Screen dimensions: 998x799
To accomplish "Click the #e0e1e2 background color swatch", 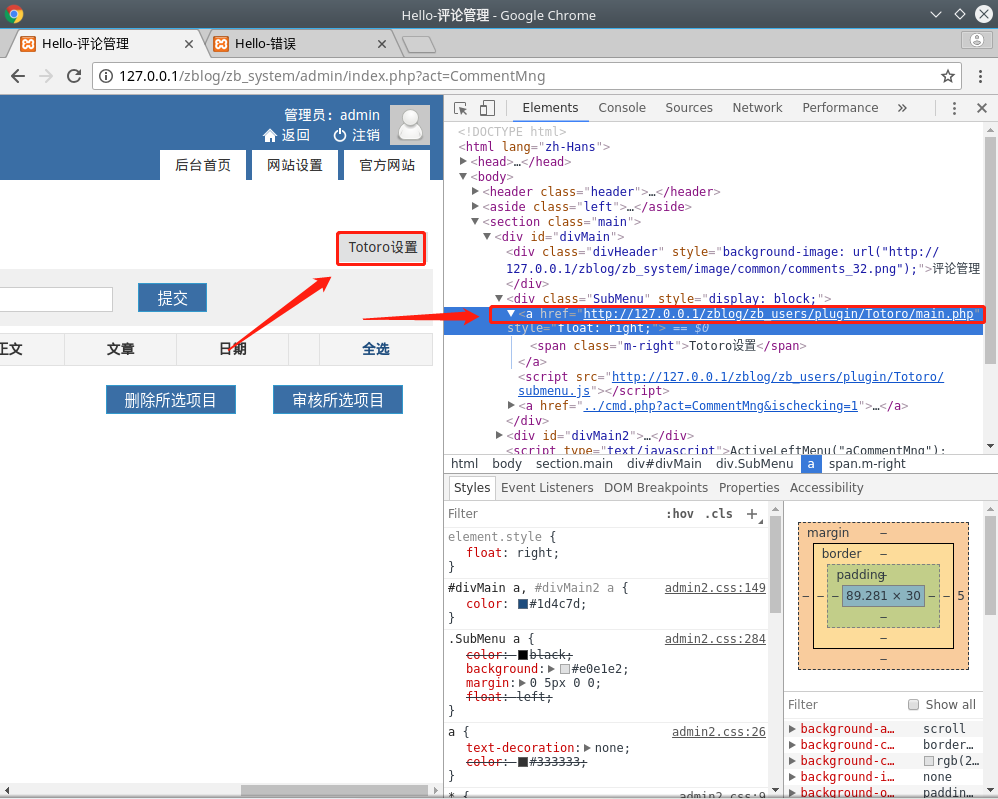I will pos(565,668).
